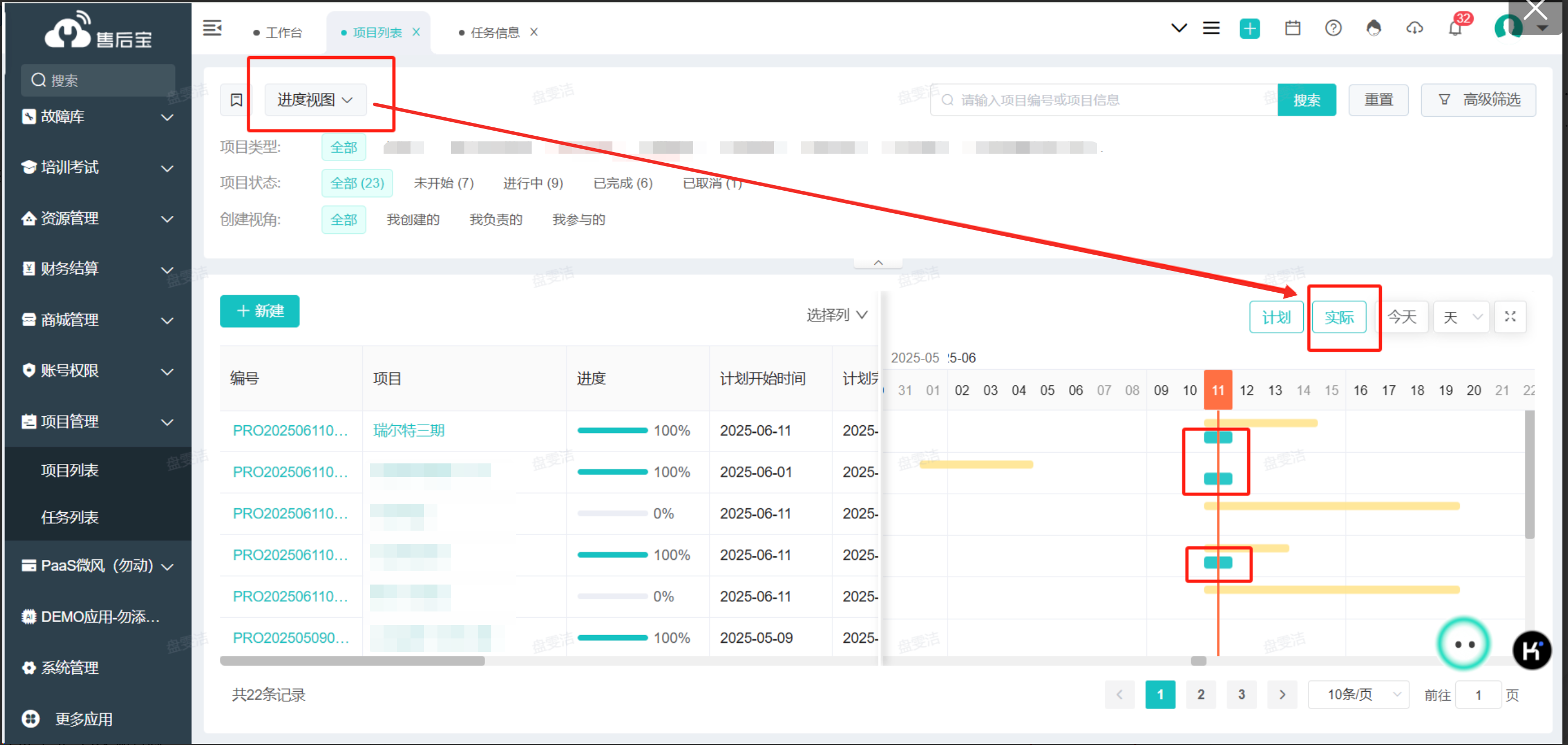Filter creation view by 我参与的
Viewport: 1568px width, 745px height.
pos(578,220)
